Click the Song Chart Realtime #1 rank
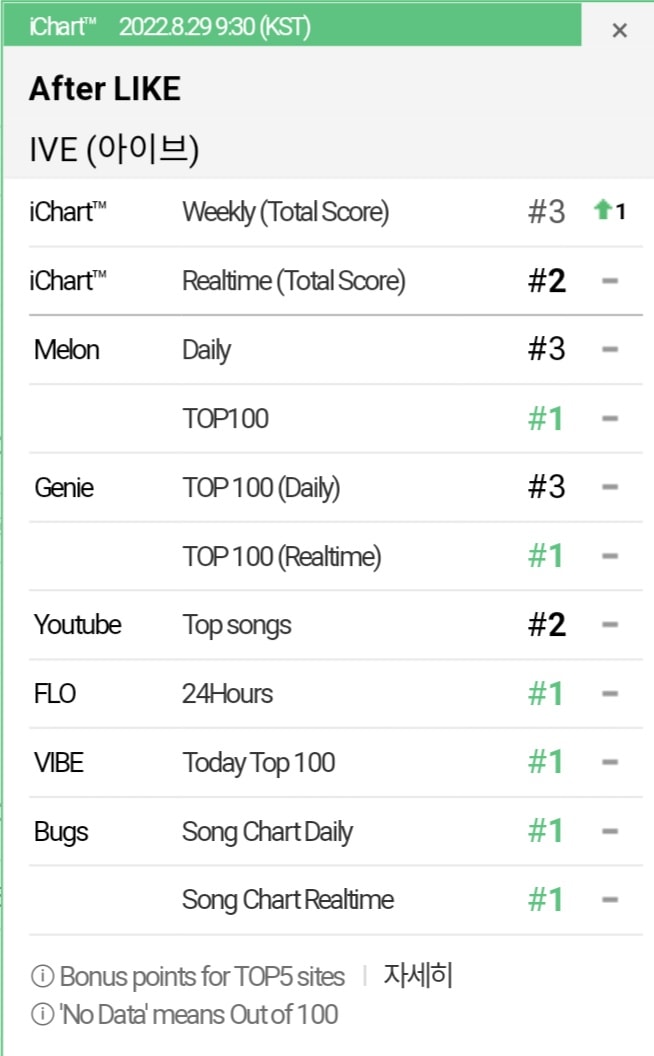Viewport: 654px width, 1056px height. pyautogui.click(x=546, y=900)
